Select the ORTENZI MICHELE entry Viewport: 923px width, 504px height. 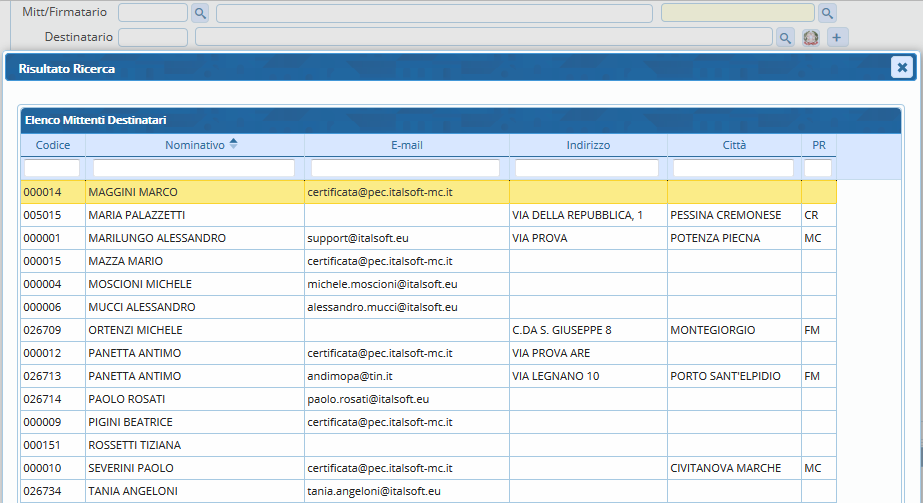135,330
